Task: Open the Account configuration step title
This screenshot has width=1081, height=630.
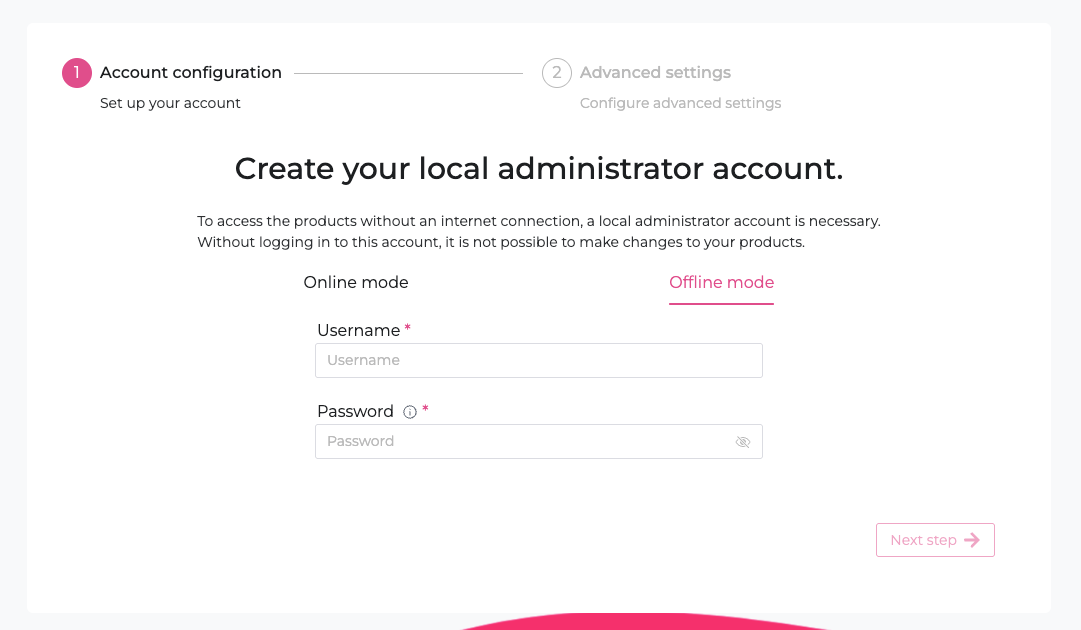Action: click(x=191, y=73)
